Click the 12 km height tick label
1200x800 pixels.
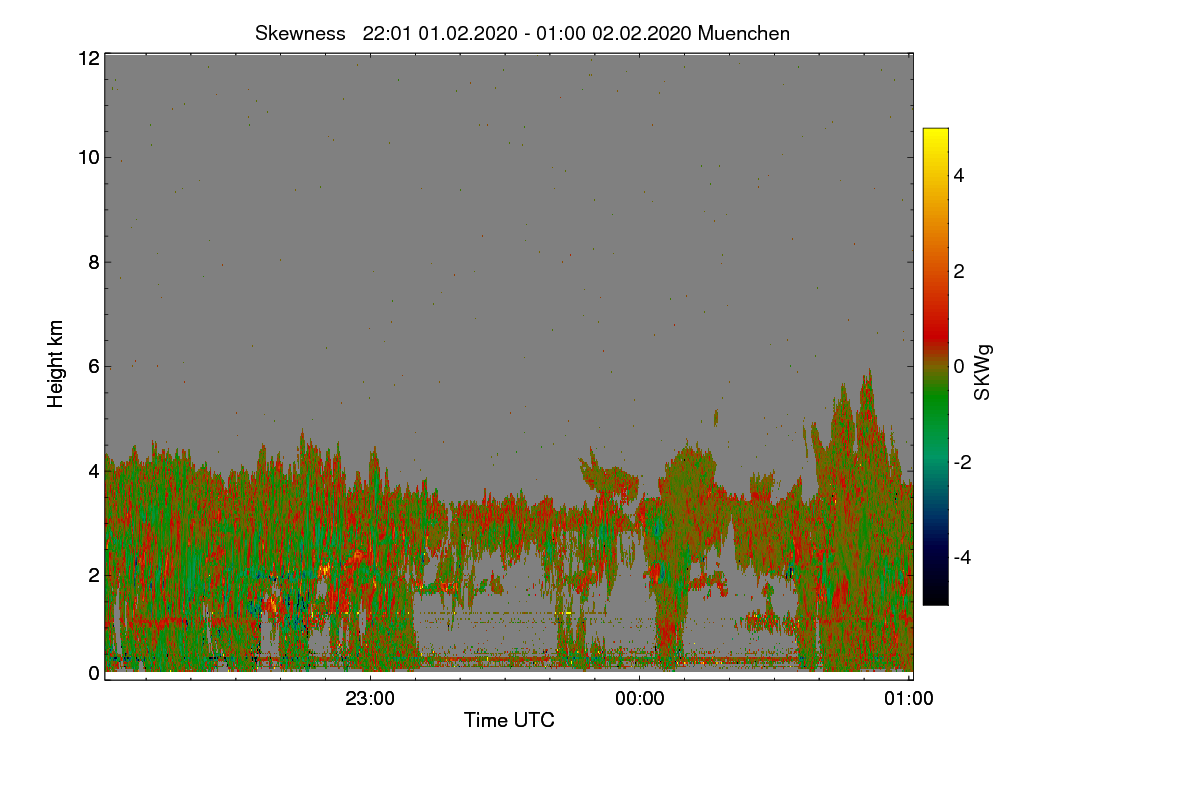88,58
